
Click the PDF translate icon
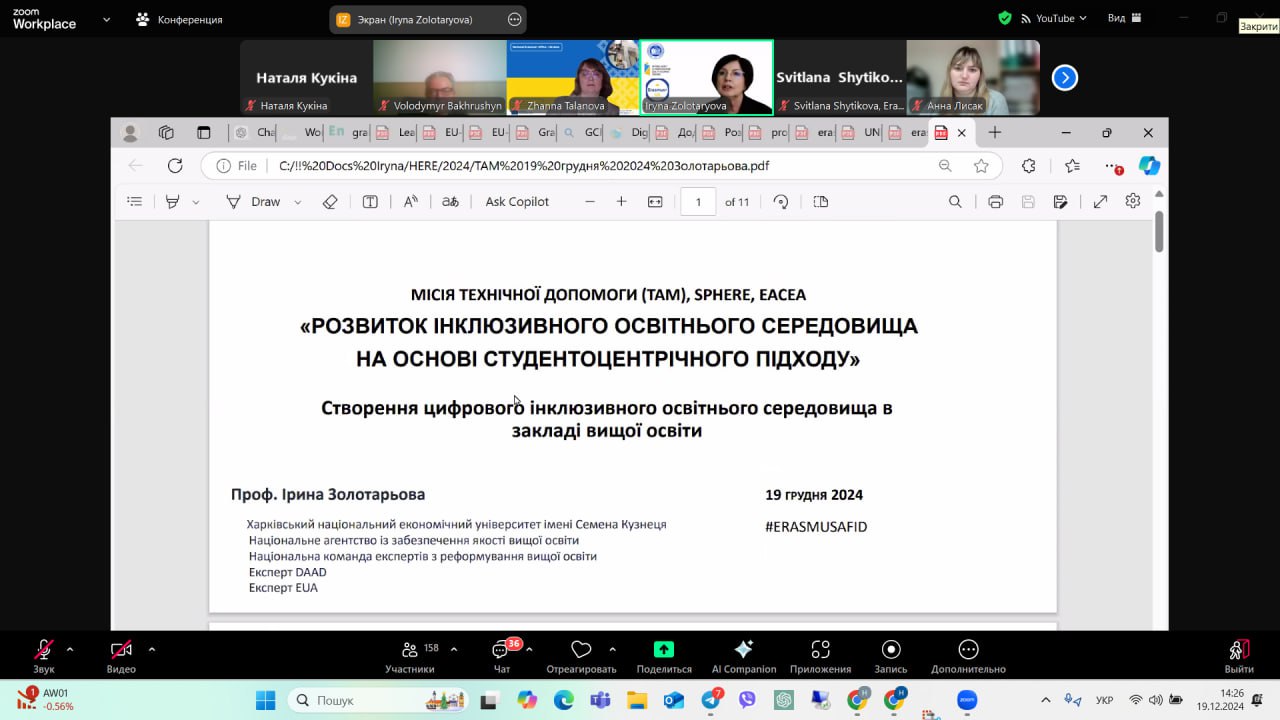coord(451,202)
